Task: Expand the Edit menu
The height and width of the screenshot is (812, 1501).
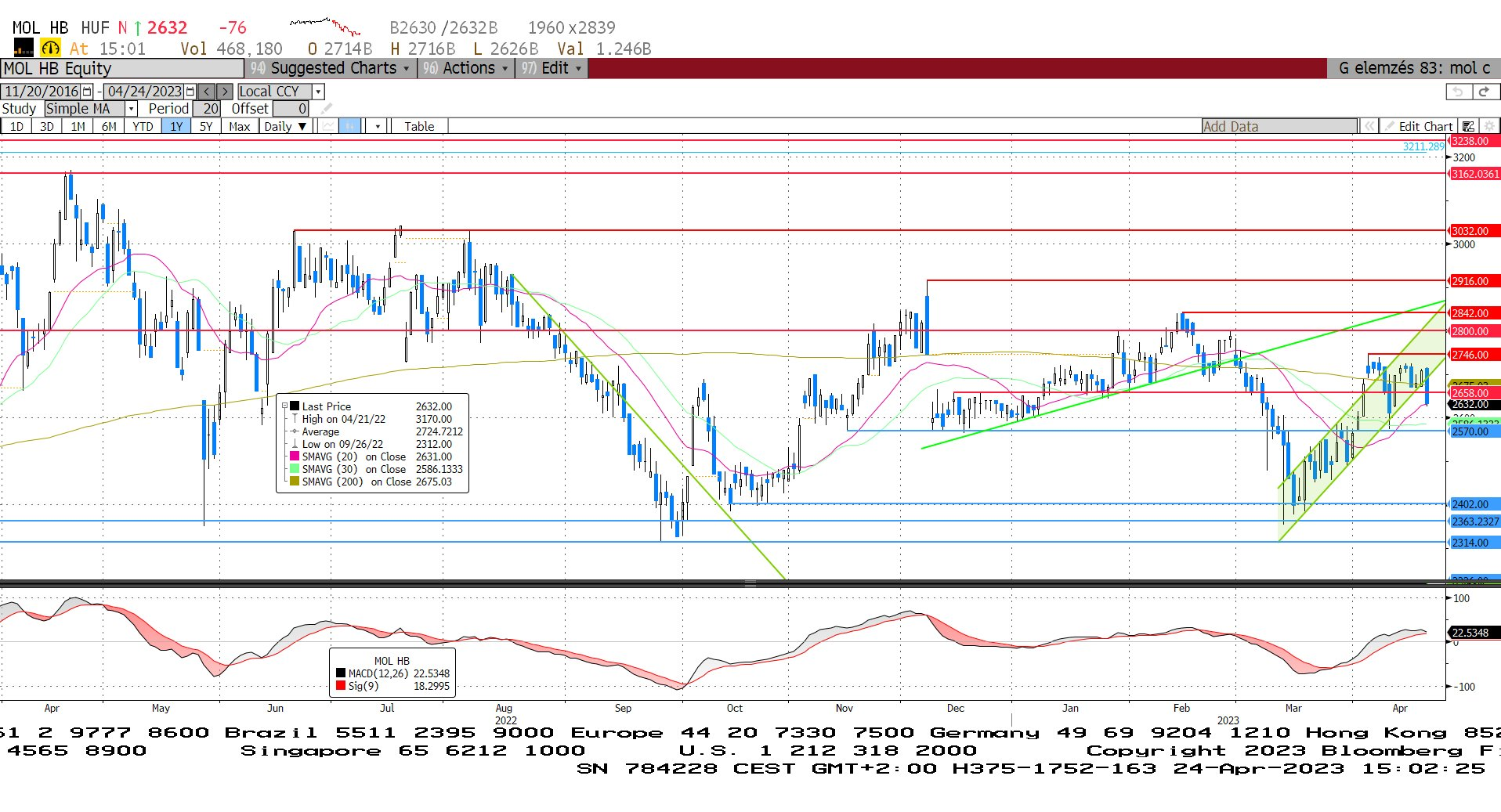Action: 552,68
